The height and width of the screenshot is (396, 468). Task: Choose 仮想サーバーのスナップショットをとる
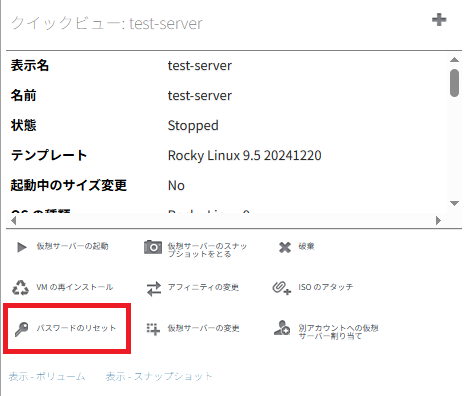coord(207,250)
